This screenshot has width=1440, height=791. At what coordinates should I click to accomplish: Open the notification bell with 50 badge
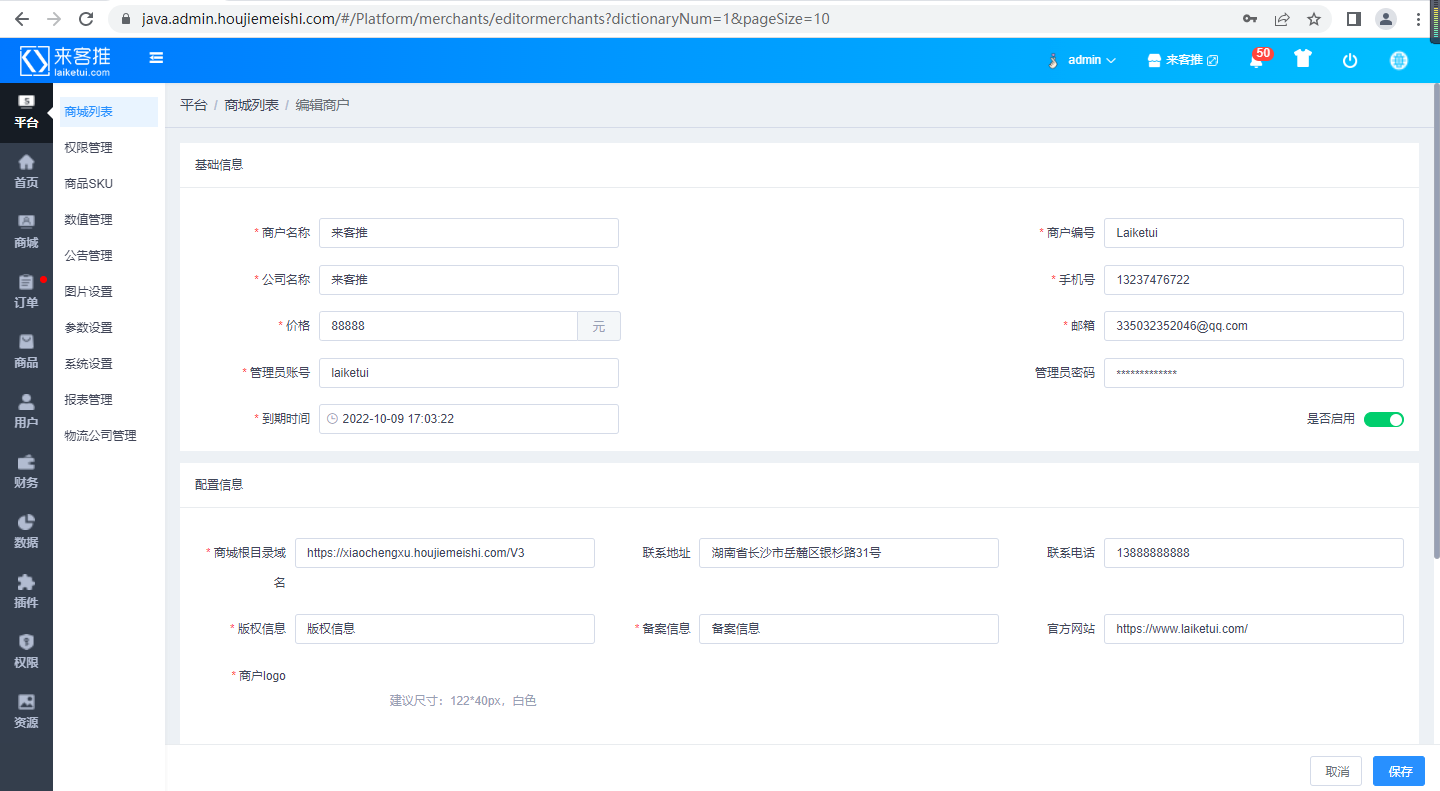click(1257, 60)
